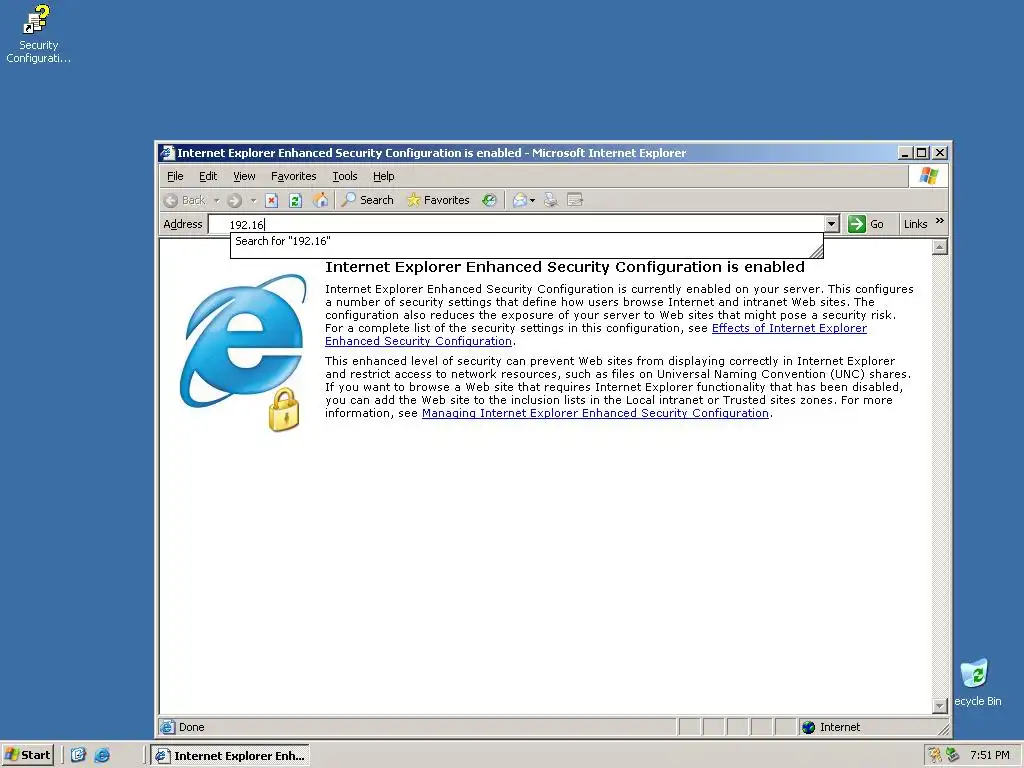Click the Internet Explorer taskbar button
1024x768 pixels.
pos(230,756)
